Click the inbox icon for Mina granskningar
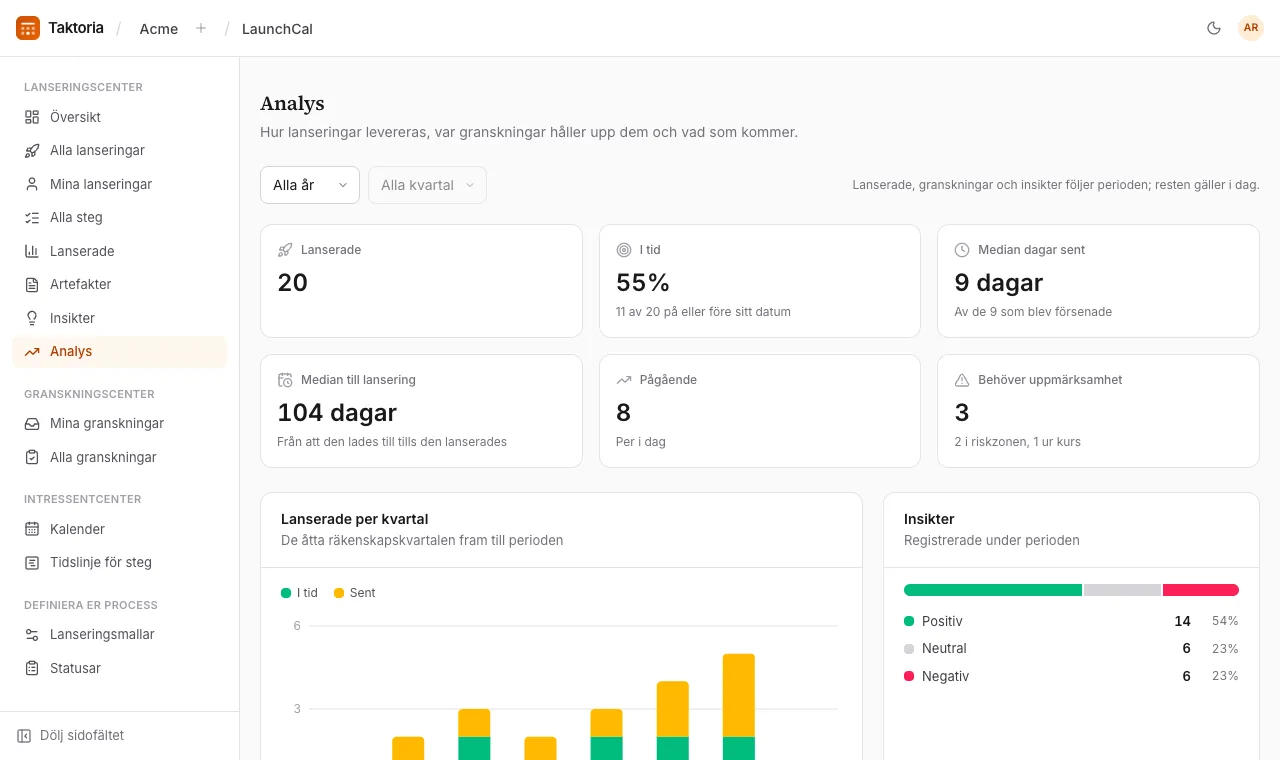This screenshot has width=1280, height=760. 32,424
